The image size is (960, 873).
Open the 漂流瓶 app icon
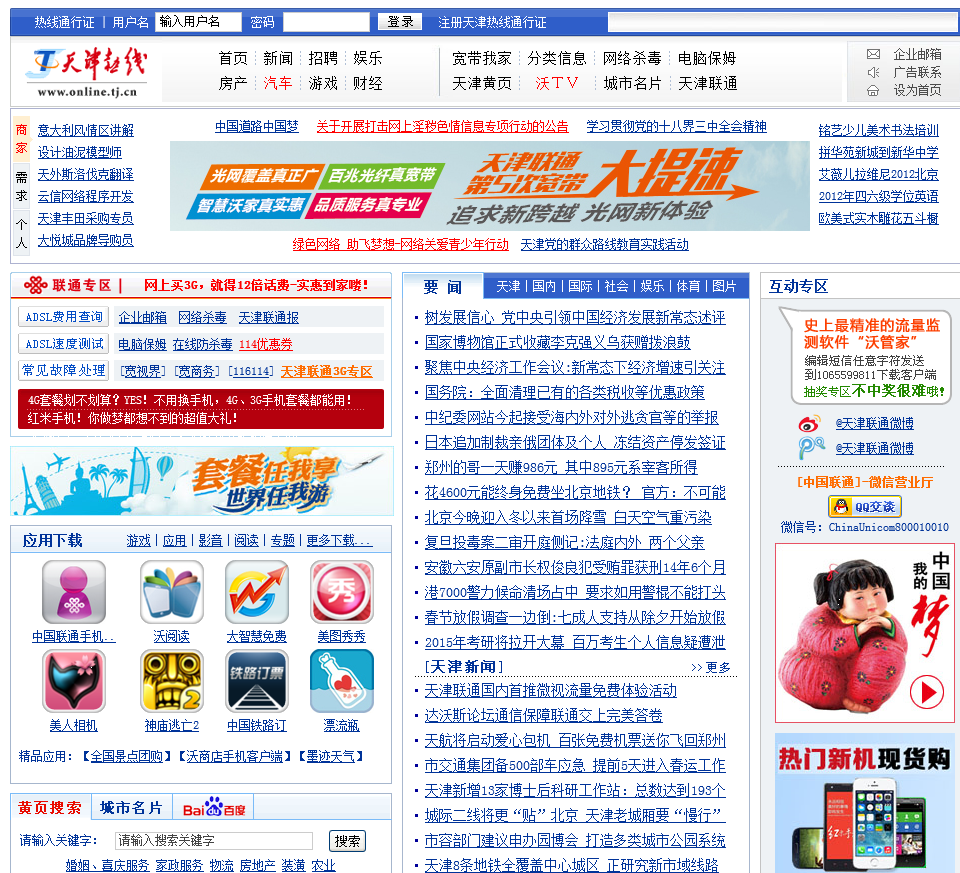[342, 681]
